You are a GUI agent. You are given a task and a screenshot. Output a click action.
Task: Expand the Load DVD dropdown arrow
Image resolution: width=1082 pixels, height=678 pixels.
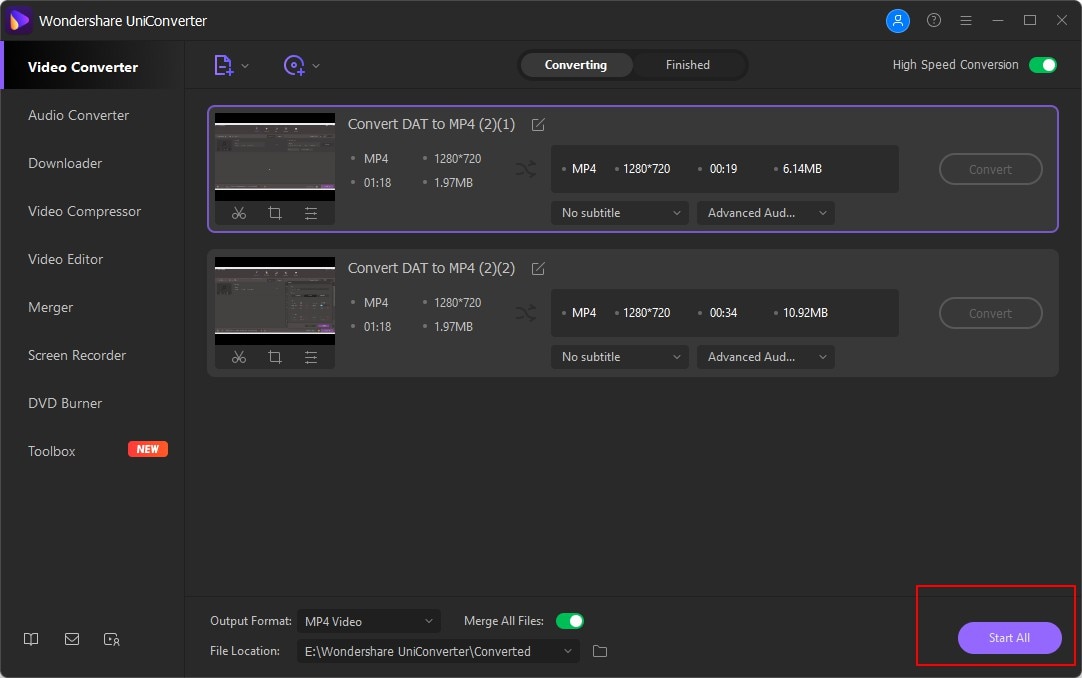click(x=316, y=66)
